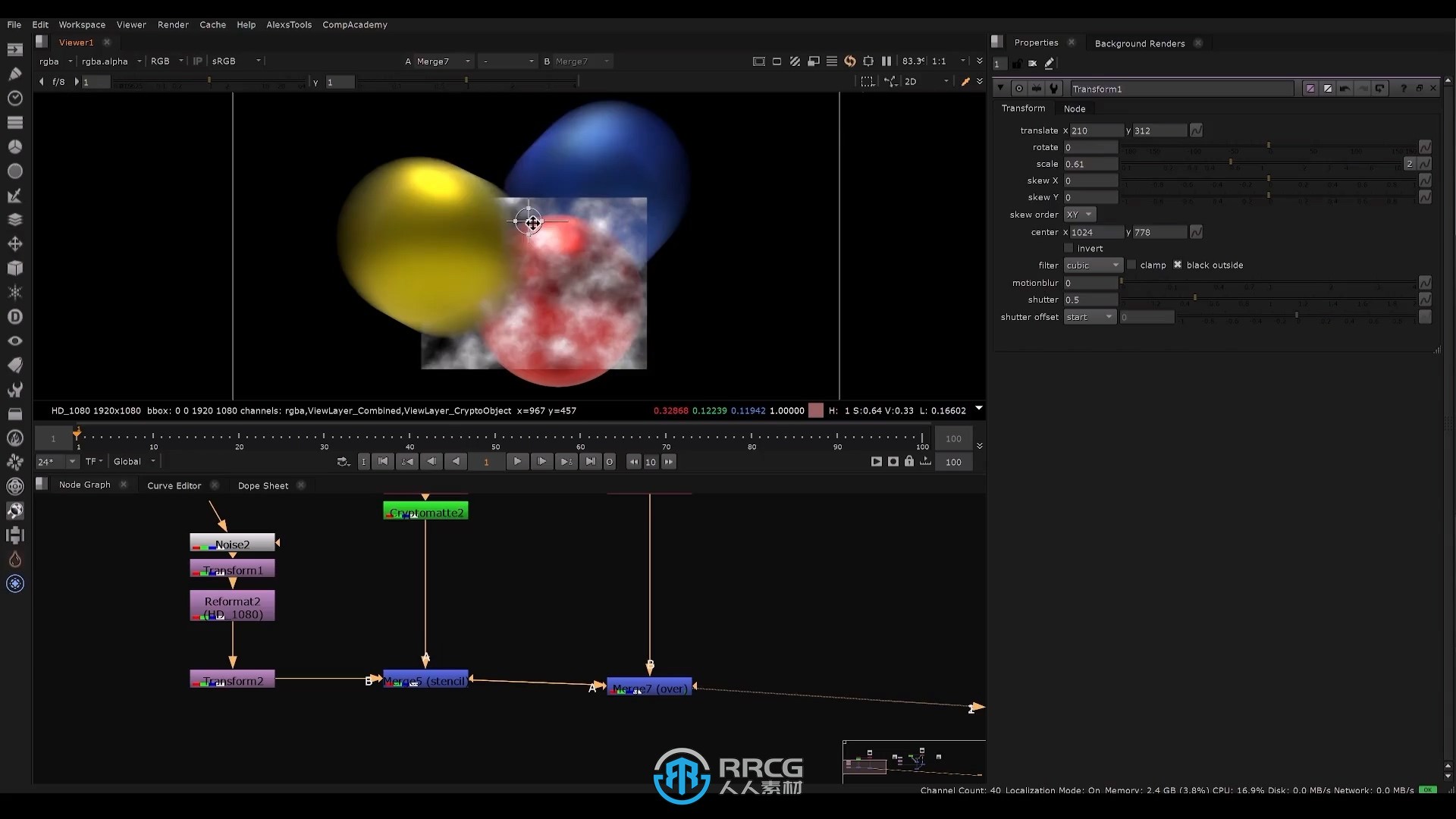Open the Filter nodes circle icon
The image size is (1456, 819).
(x=15, y=171)
